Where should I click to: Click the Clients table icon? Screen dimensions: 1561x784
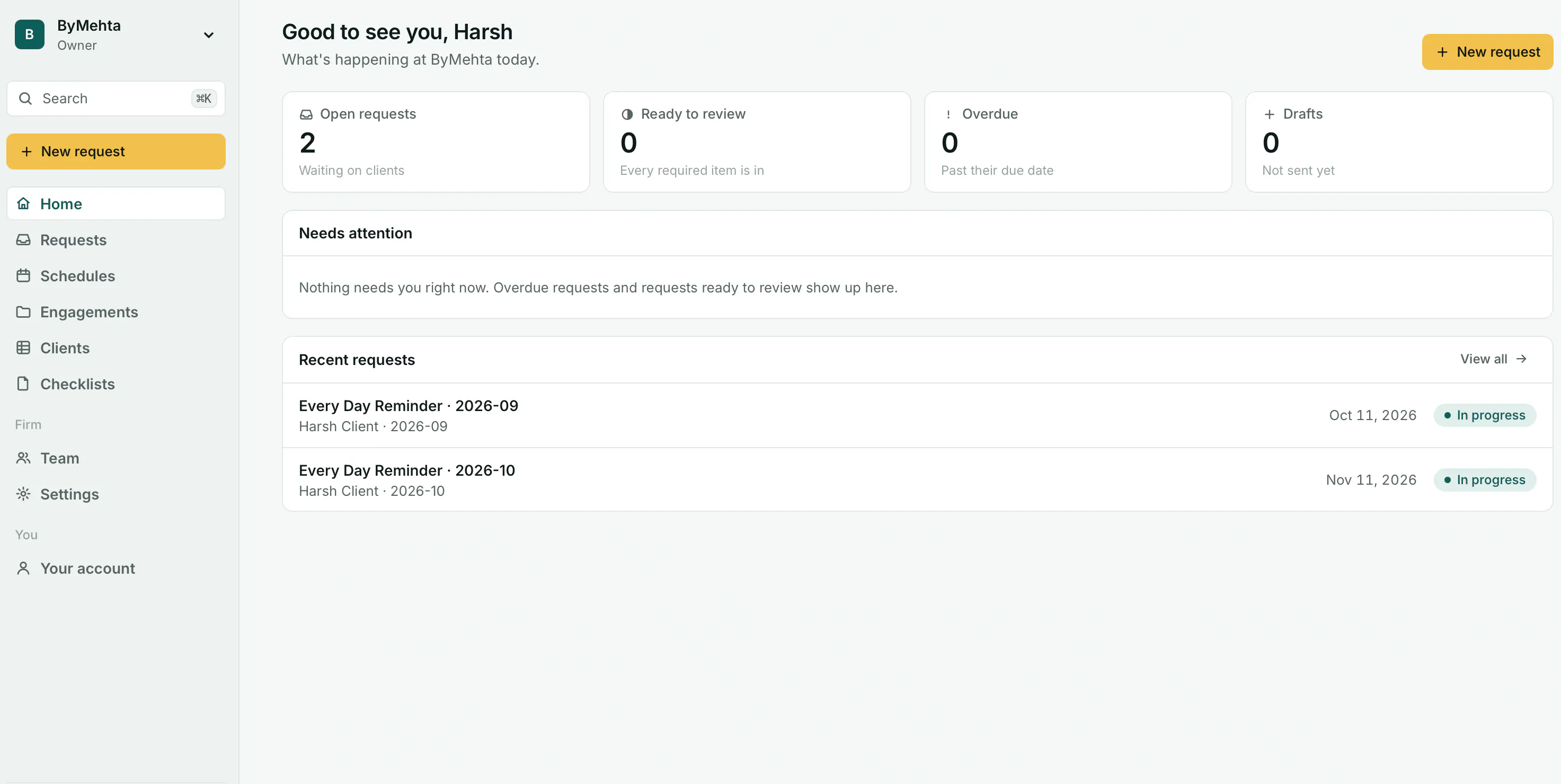click(x=23, y=348)
